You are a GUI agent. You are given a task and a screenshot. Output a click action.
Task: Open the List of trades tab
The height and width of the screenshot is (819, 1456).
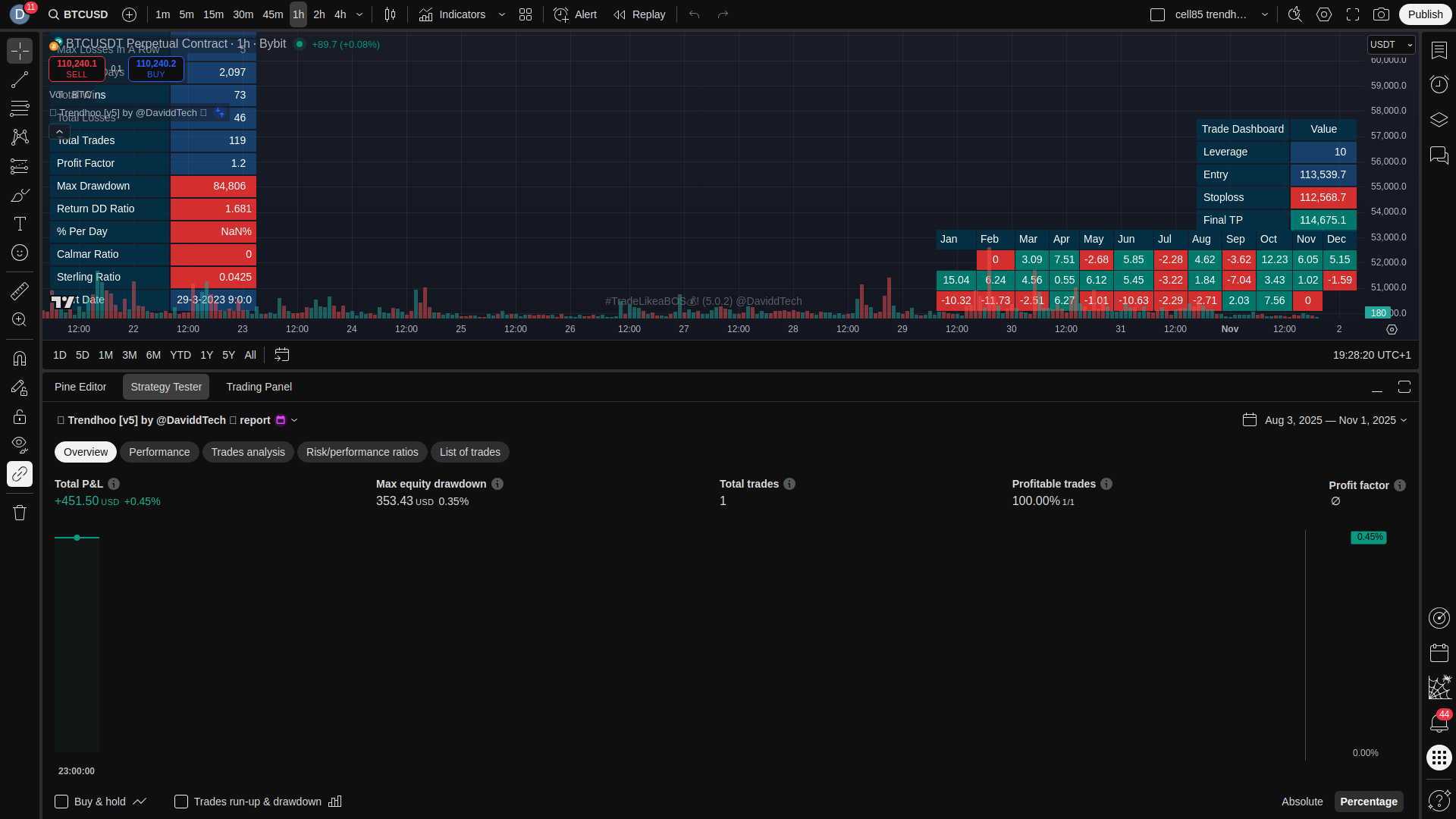(469, 452)
